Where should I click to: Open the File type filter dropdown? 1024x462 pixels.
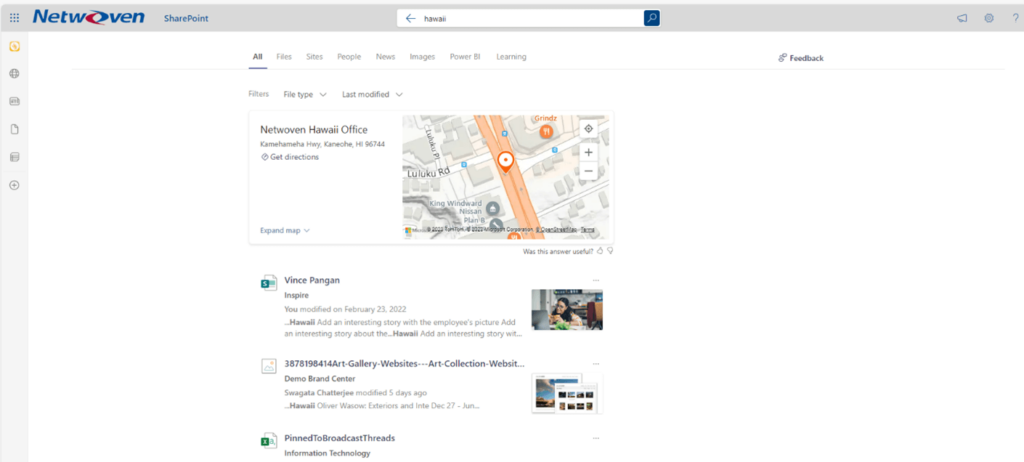click(x=305, y=95)
